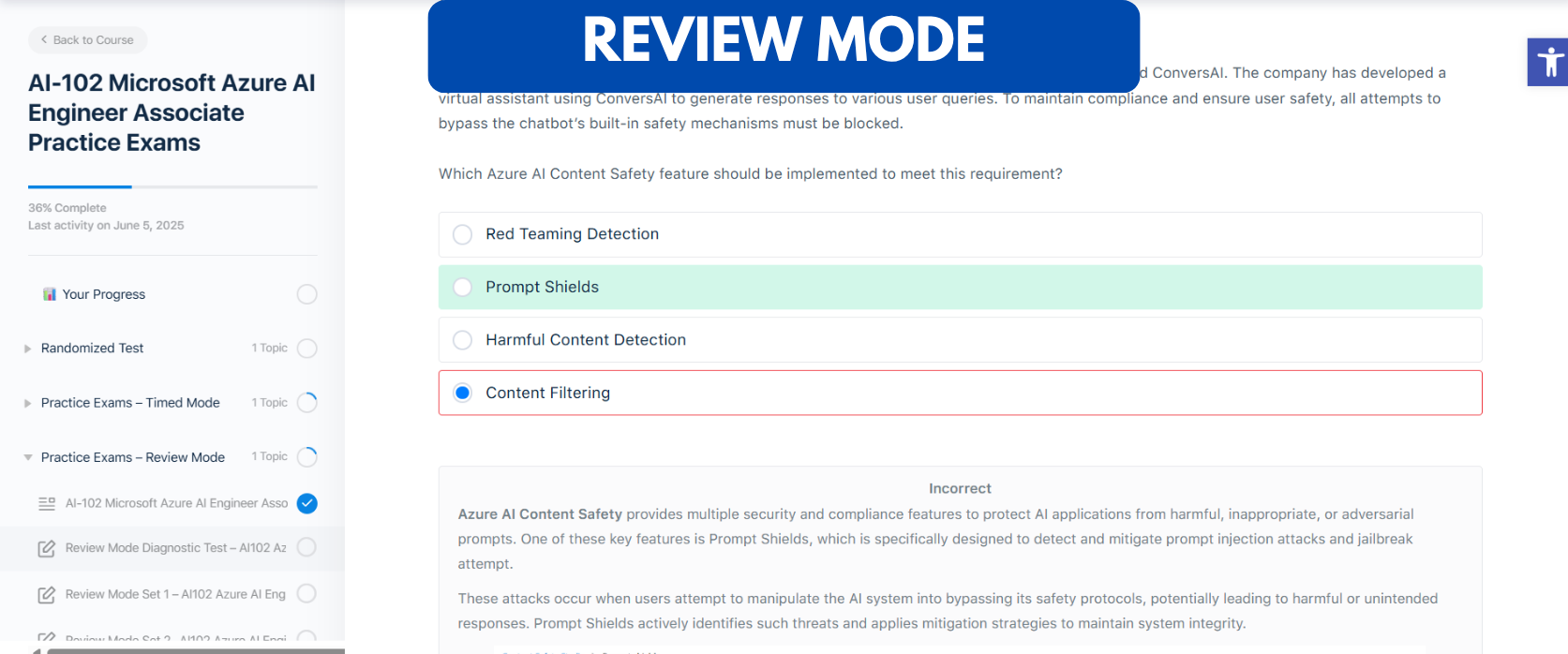1568x654 pixels.
Task: Select the Prompt Shields radio button
Action: coord(462,287)
